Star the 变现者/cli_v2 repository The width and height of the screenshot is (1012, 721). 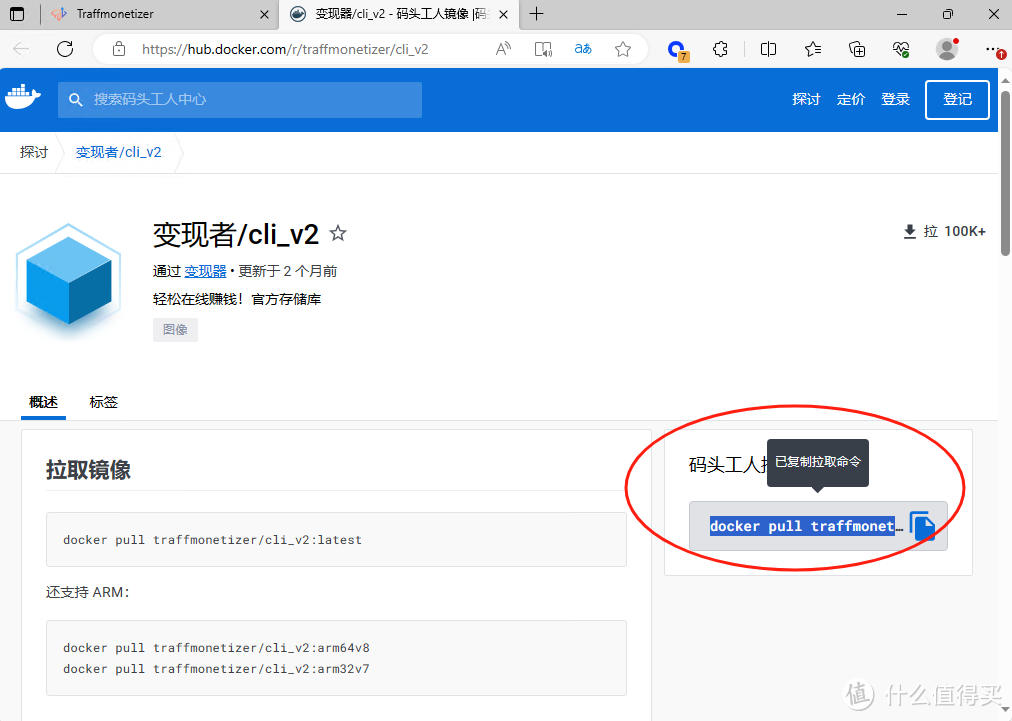click(x=338, y=233)
